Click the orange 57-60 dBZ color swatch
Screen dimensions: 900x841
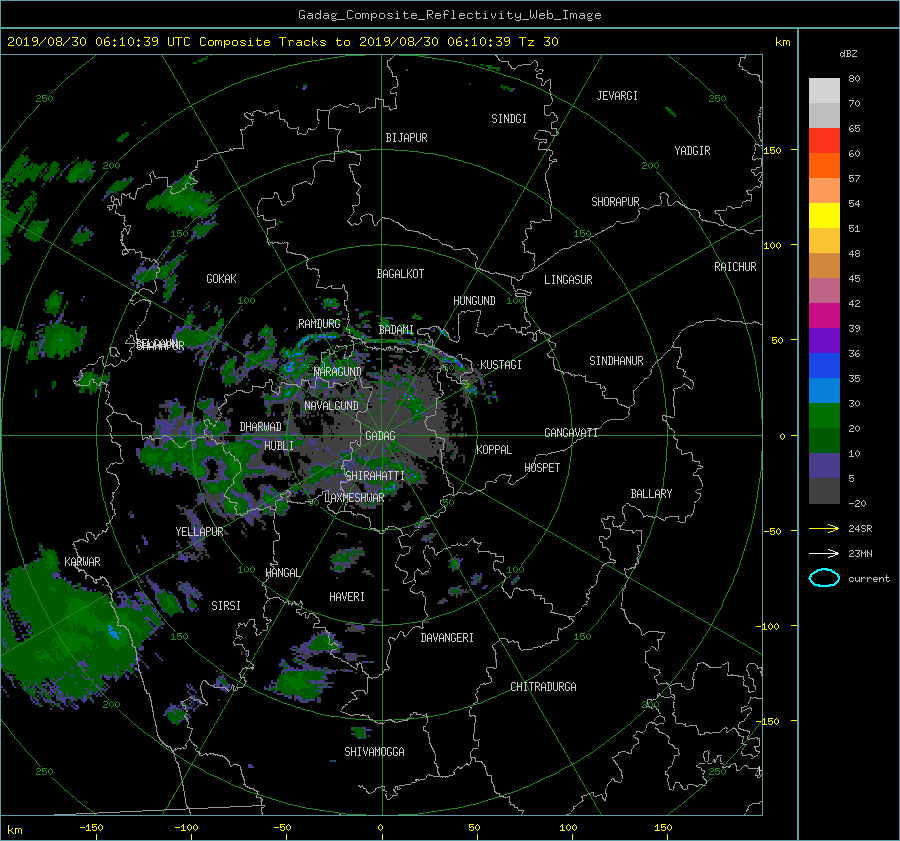824,166
